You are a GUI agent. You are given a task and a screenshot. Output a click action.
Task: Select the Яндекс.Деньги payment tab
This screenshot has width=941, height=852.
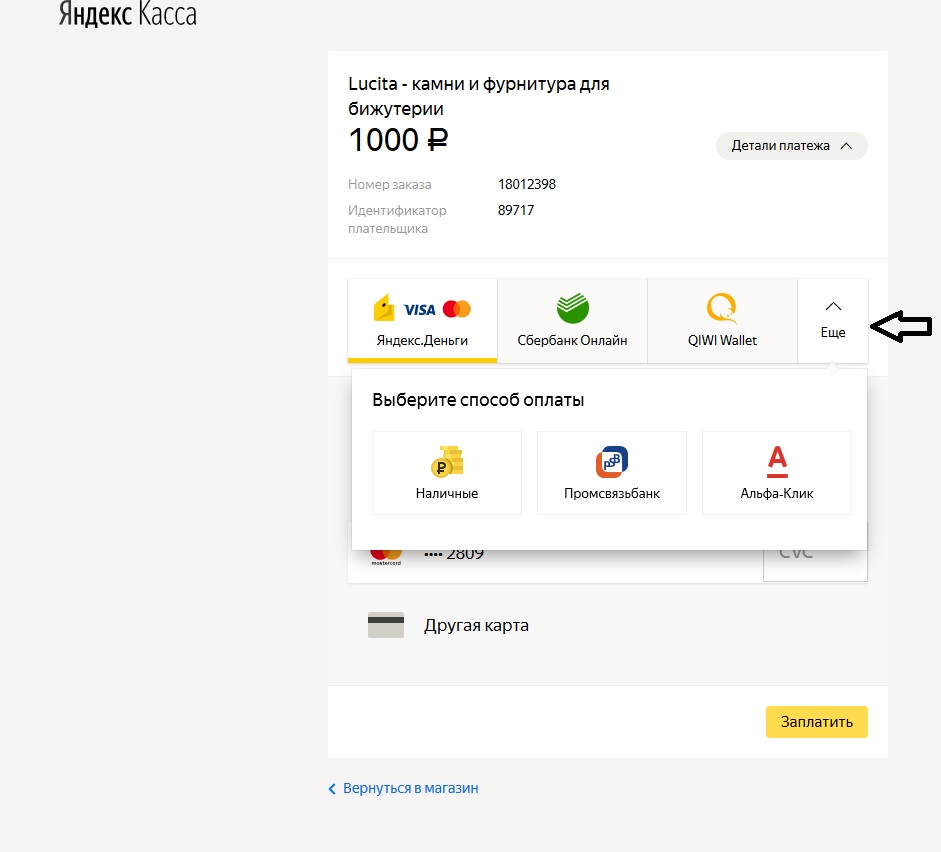pyautogui.click(x=422, y=320)
